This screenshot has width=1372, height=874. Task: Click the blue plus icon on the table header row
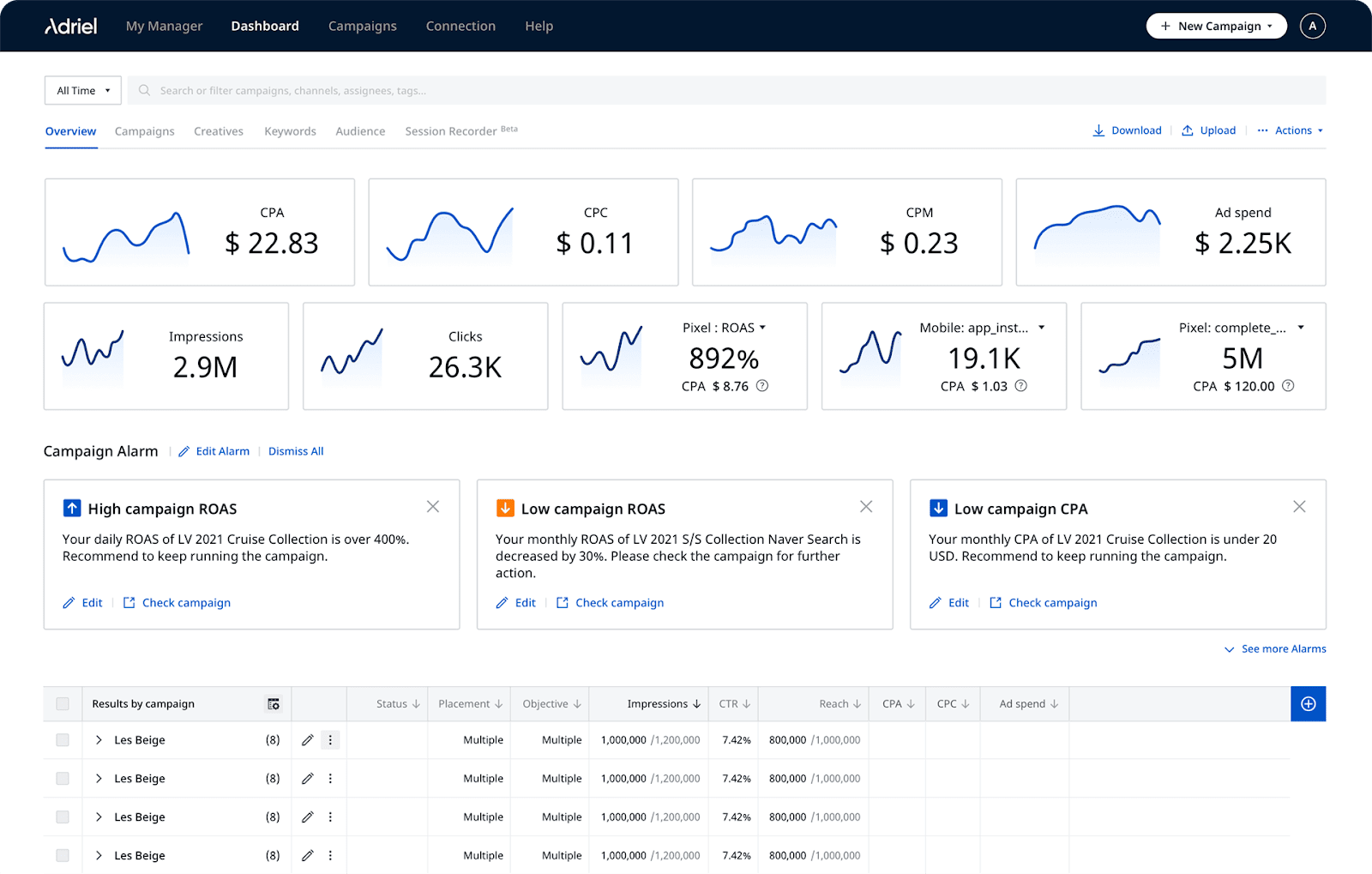1308,703
